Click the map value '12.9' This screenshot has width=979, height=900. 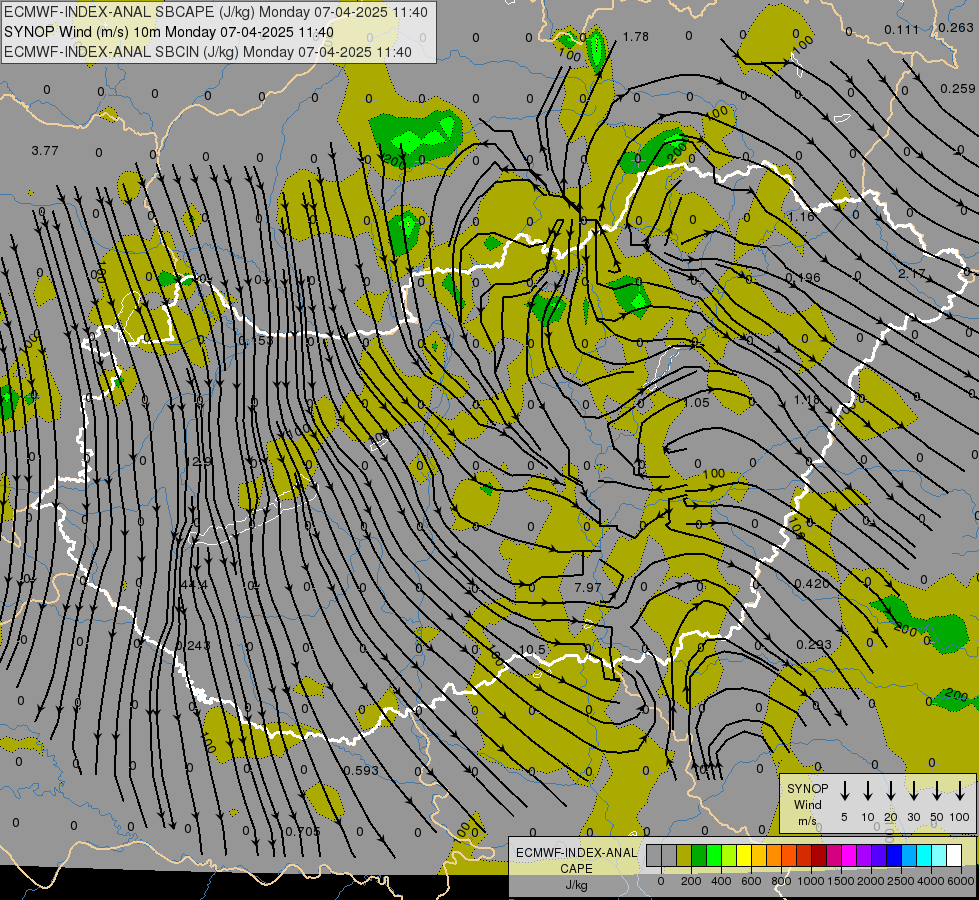[199, 462]
